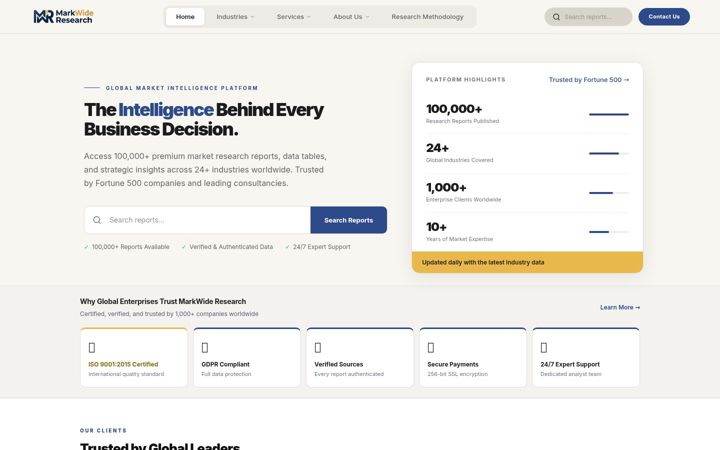Click the MarkWide Research logo

(63, 17)
